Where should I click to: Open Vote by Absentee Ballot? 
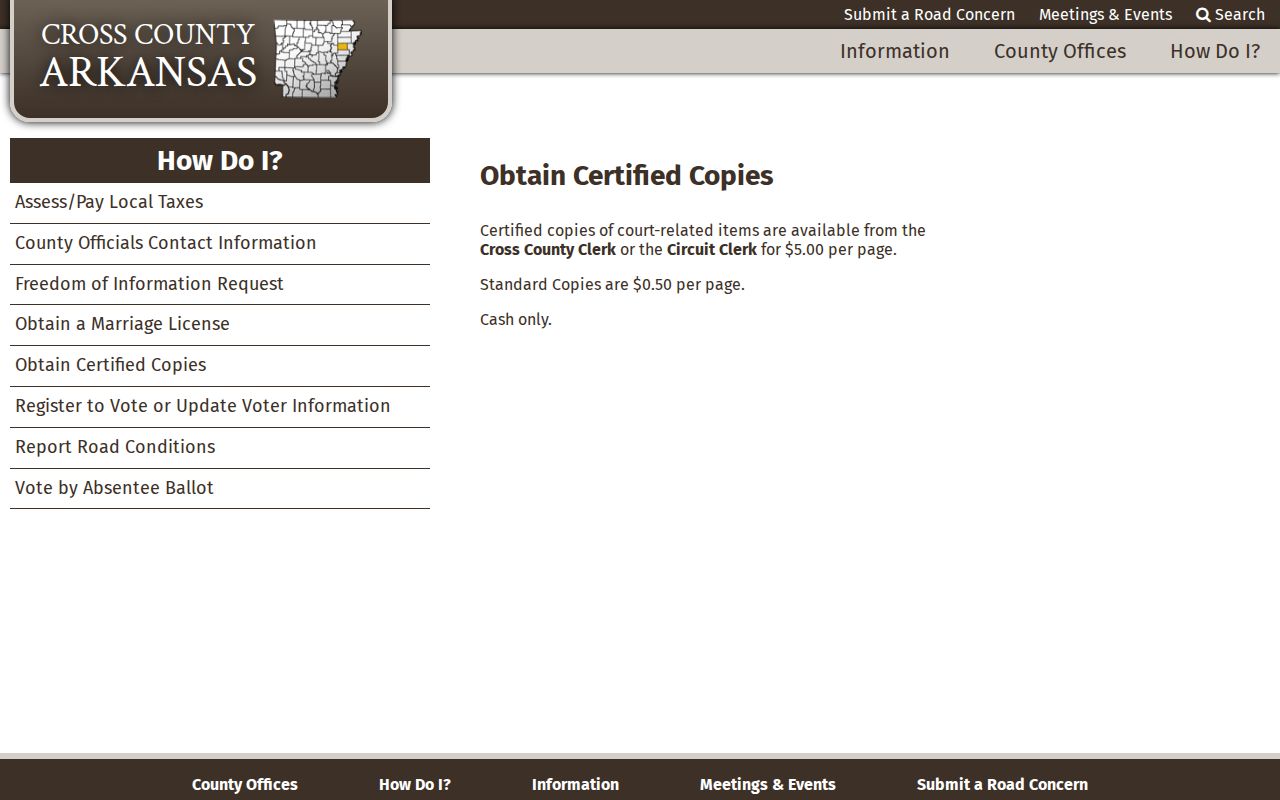220,488
